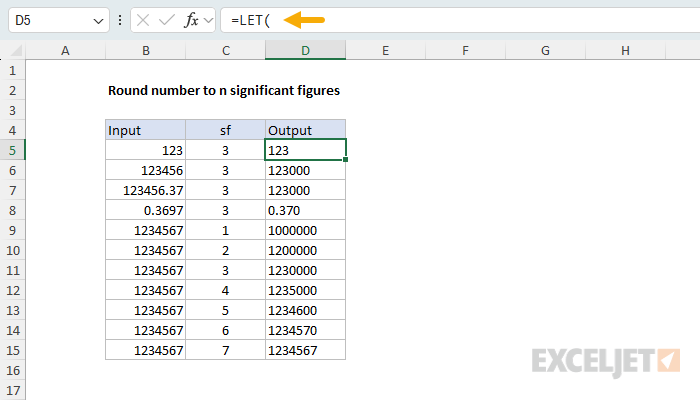Screen dimensions: 700x400
Task: Select row 17 header
Action: coord(12,390)
